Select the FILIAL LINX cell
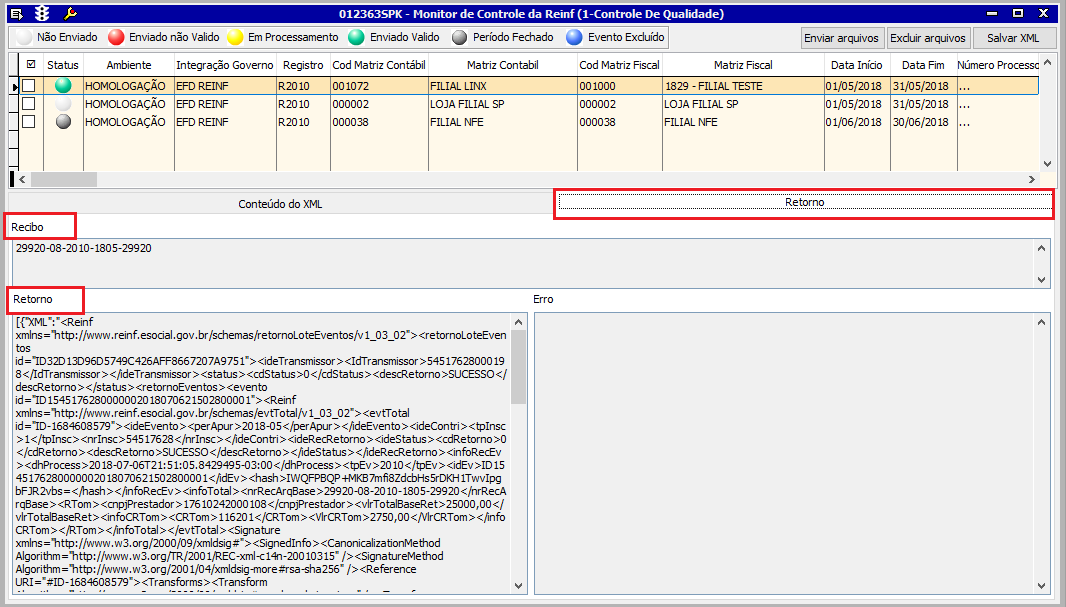 502,86
